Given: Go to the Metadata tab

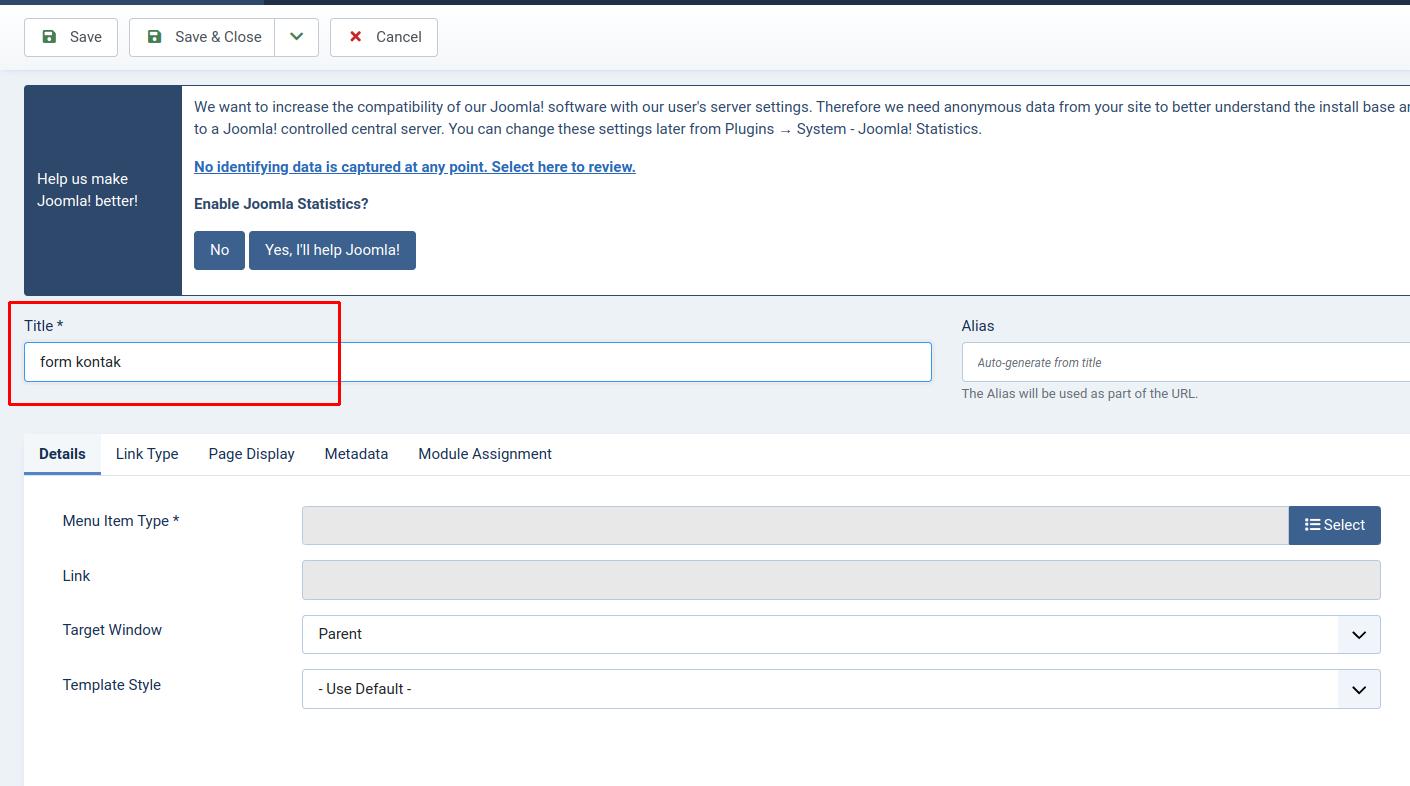Looking at the screenshot, I should click(x=356, y=454).
